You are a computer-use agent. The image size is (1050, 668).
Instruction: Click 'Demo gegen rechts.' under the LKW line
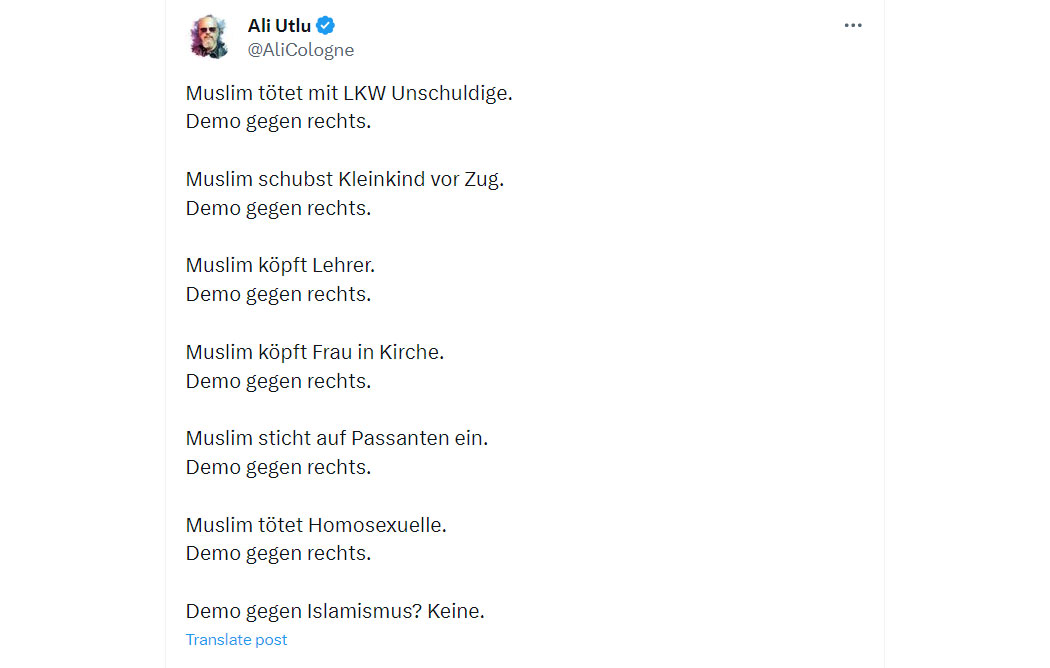(x=278, y=122)
